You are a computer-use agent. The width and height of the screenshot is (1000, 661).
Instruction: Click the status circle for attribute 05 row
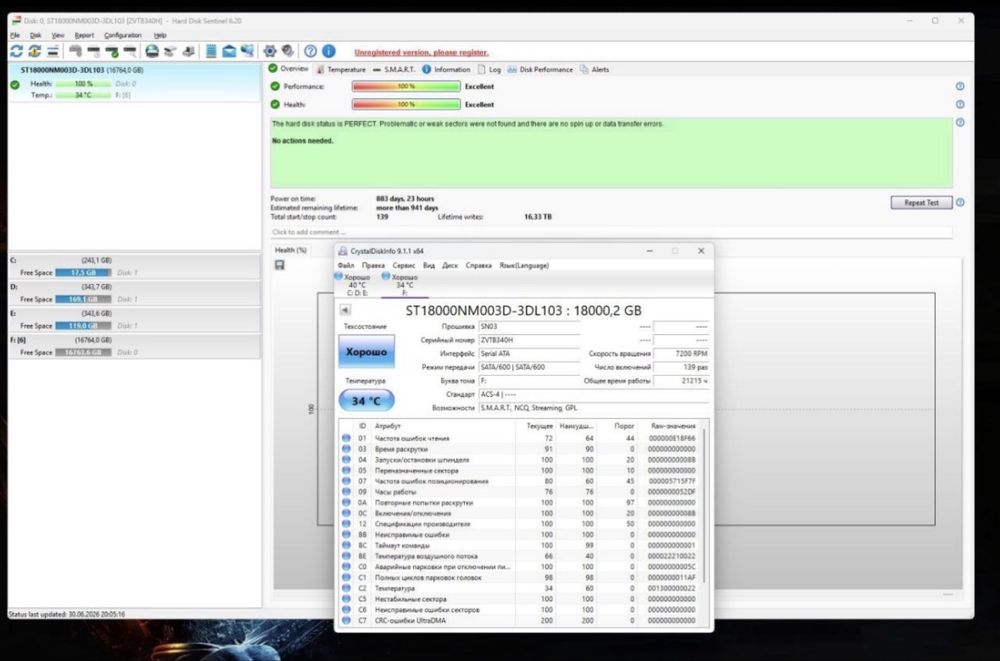click(346, 470)
